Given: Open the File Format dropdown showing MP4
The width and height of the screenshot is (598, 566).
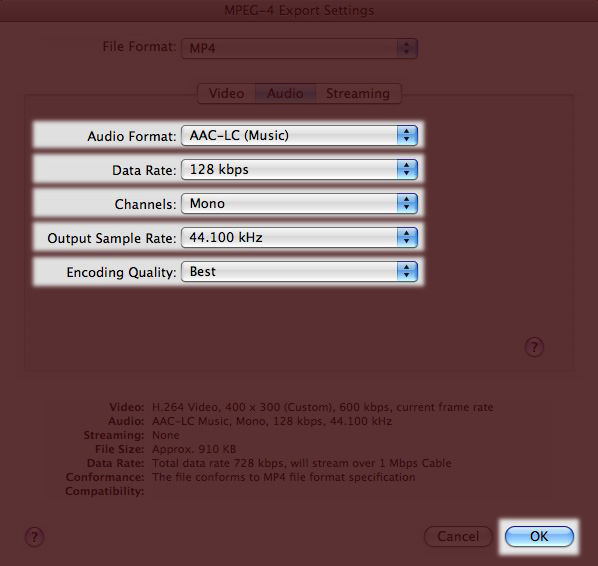Looking at the screenshot, I should [299, 48].
